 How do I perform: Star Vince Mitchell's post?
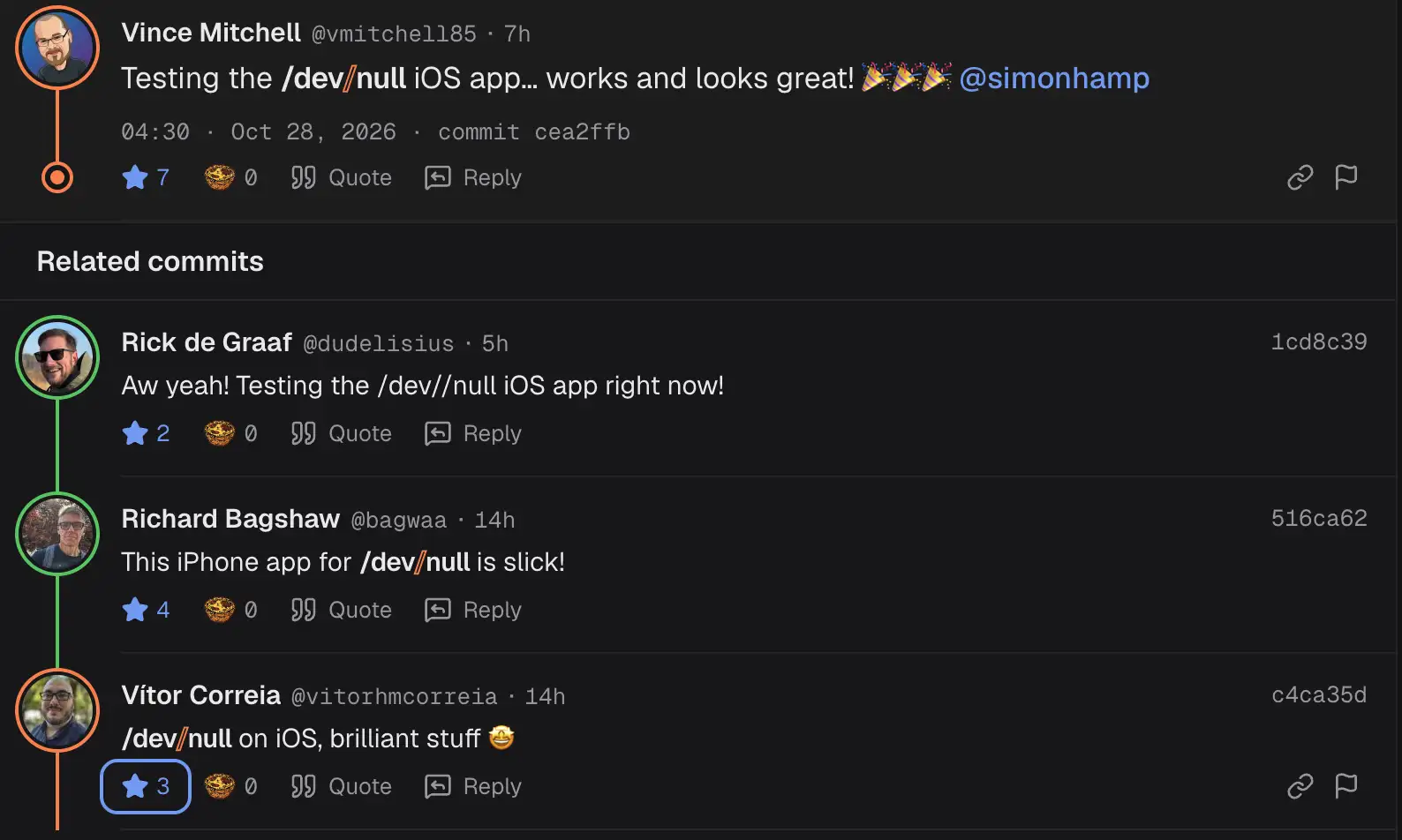[x=146, y=177]
